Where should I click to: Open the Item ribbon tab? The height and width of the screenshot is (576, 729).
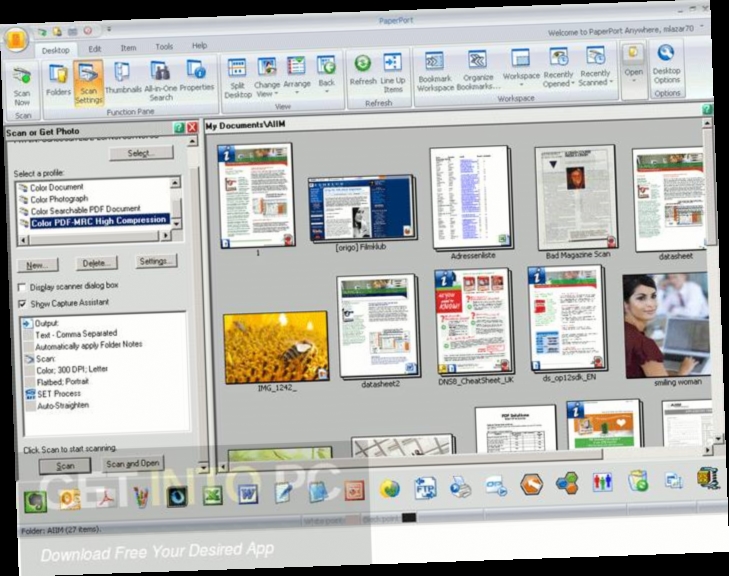click(128, 47)
